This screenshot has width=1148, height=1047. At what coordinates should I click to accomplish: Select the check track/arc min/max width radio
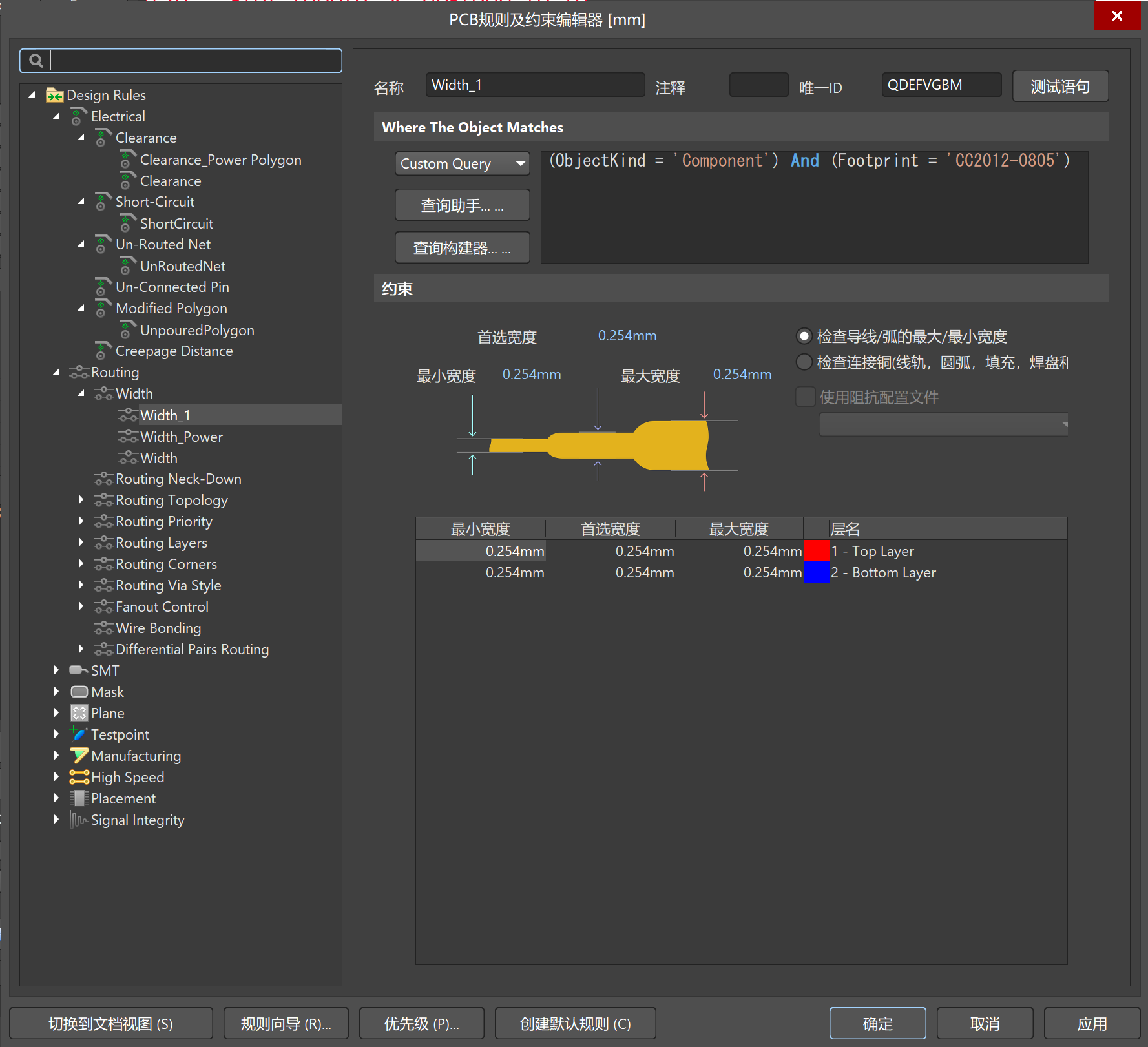804,337
